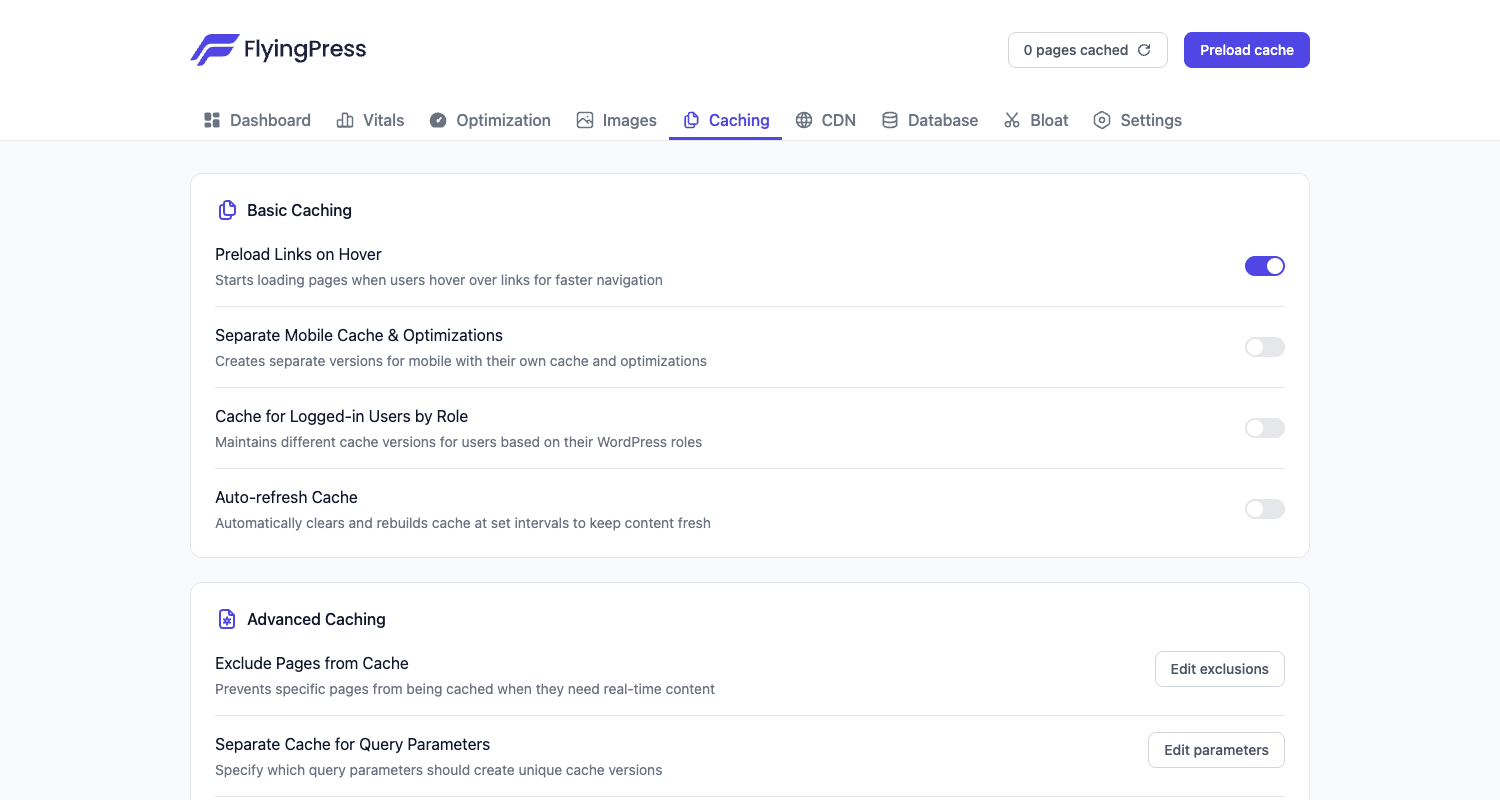Click the Dashboard grid icon

coord(212,120)
